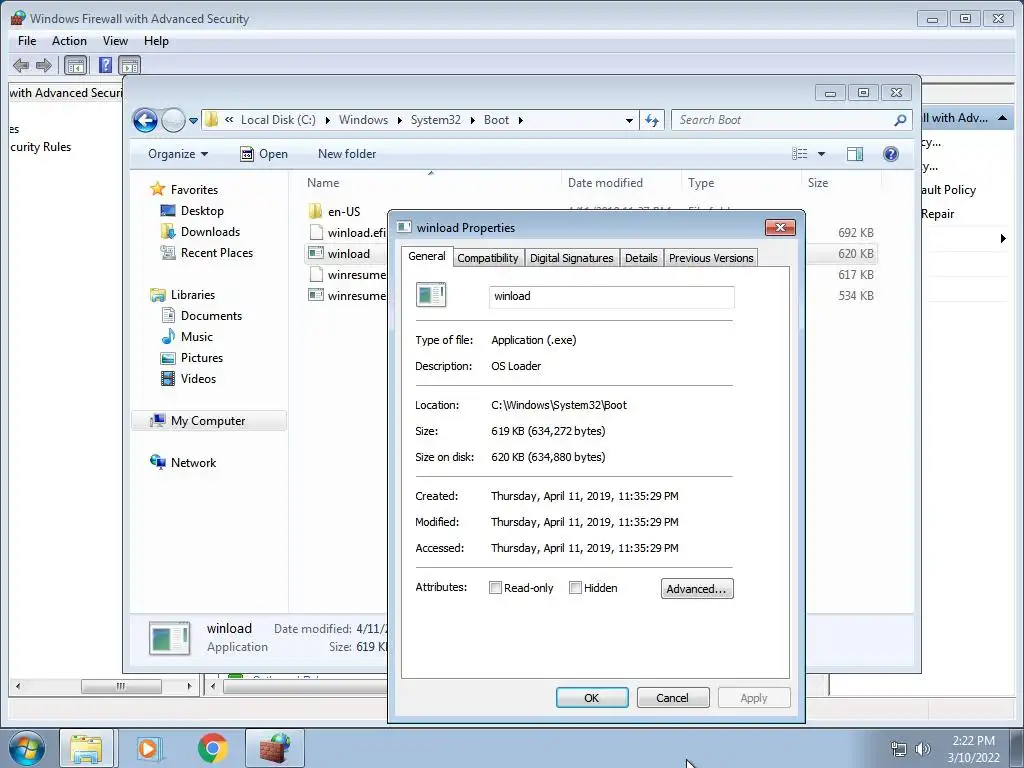1024x768 pixels.
Task: Click the Forward arrow in Firewall toolbar
Action: click(x=44, y=65)
